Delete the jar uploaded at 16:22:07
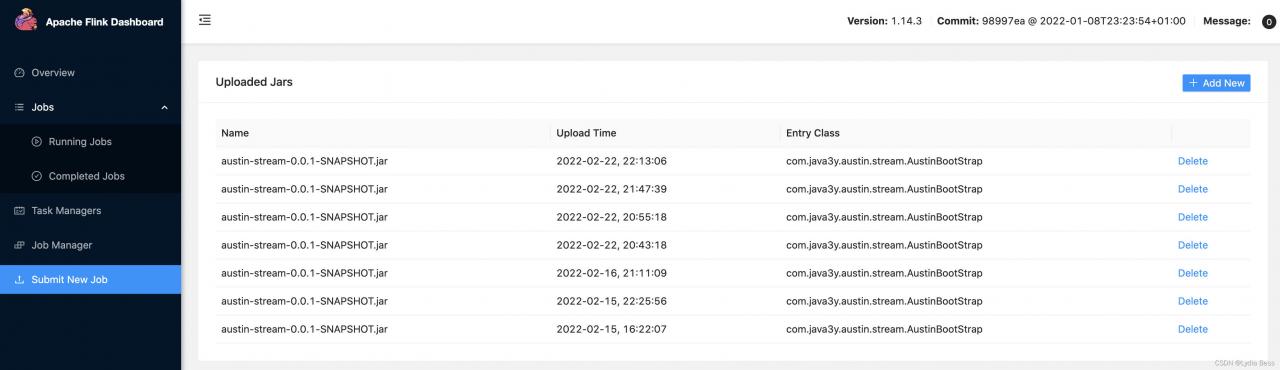This screenshot has height=370, width=1280. [x=1192, y=329]
